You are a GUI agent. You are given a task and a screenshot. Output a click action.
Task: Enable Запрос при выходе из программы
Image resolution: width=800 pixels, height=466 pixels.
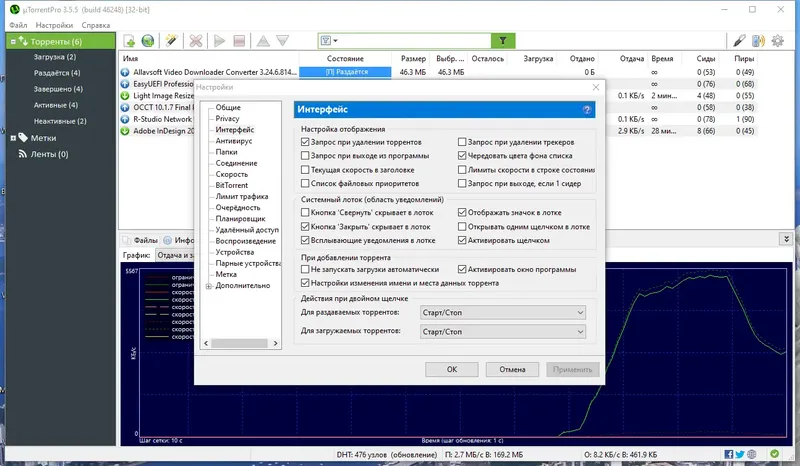305,156
